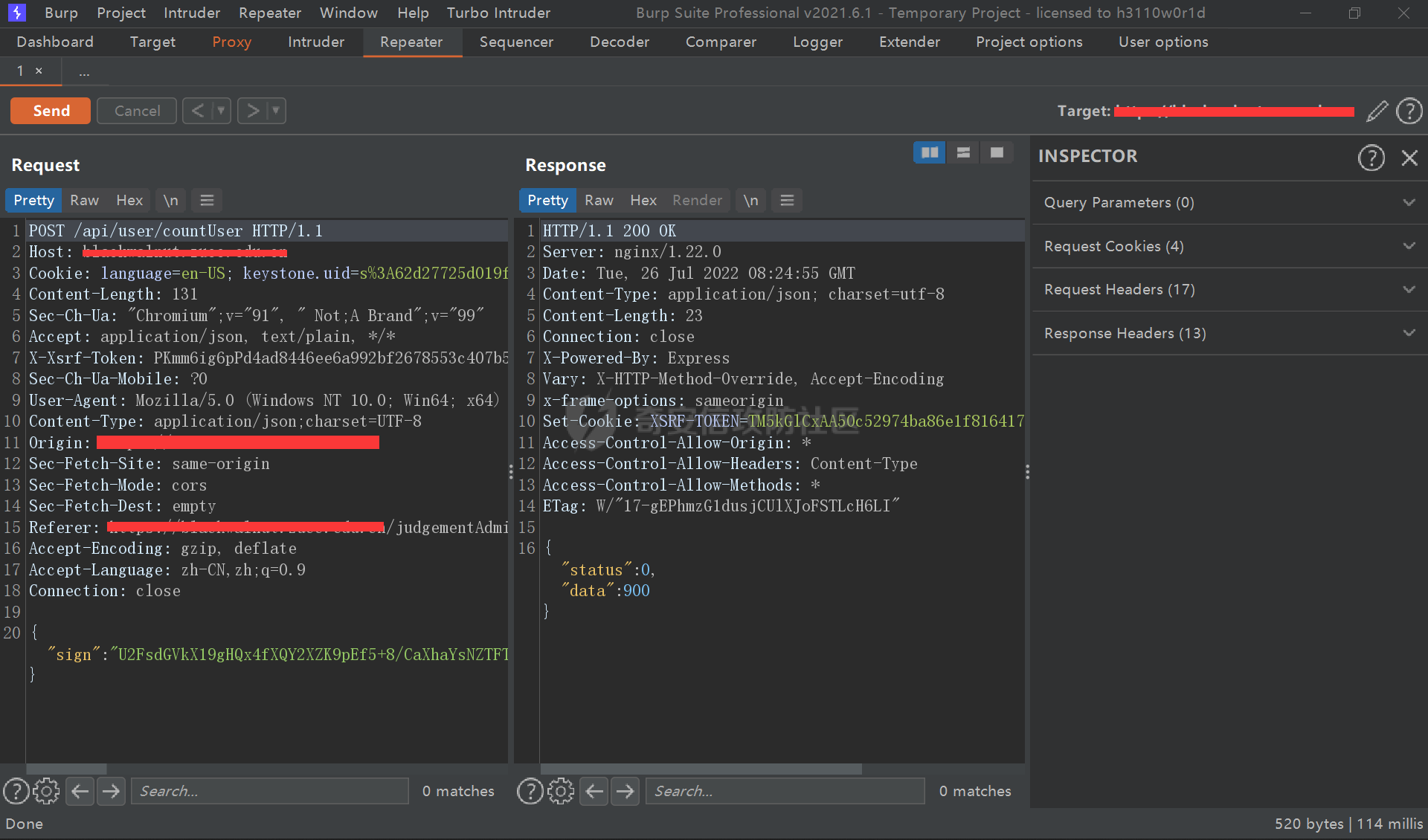Open request search settings gear icon
The width and height of the screenshot is (1428, 840).
tap(46, 791)
